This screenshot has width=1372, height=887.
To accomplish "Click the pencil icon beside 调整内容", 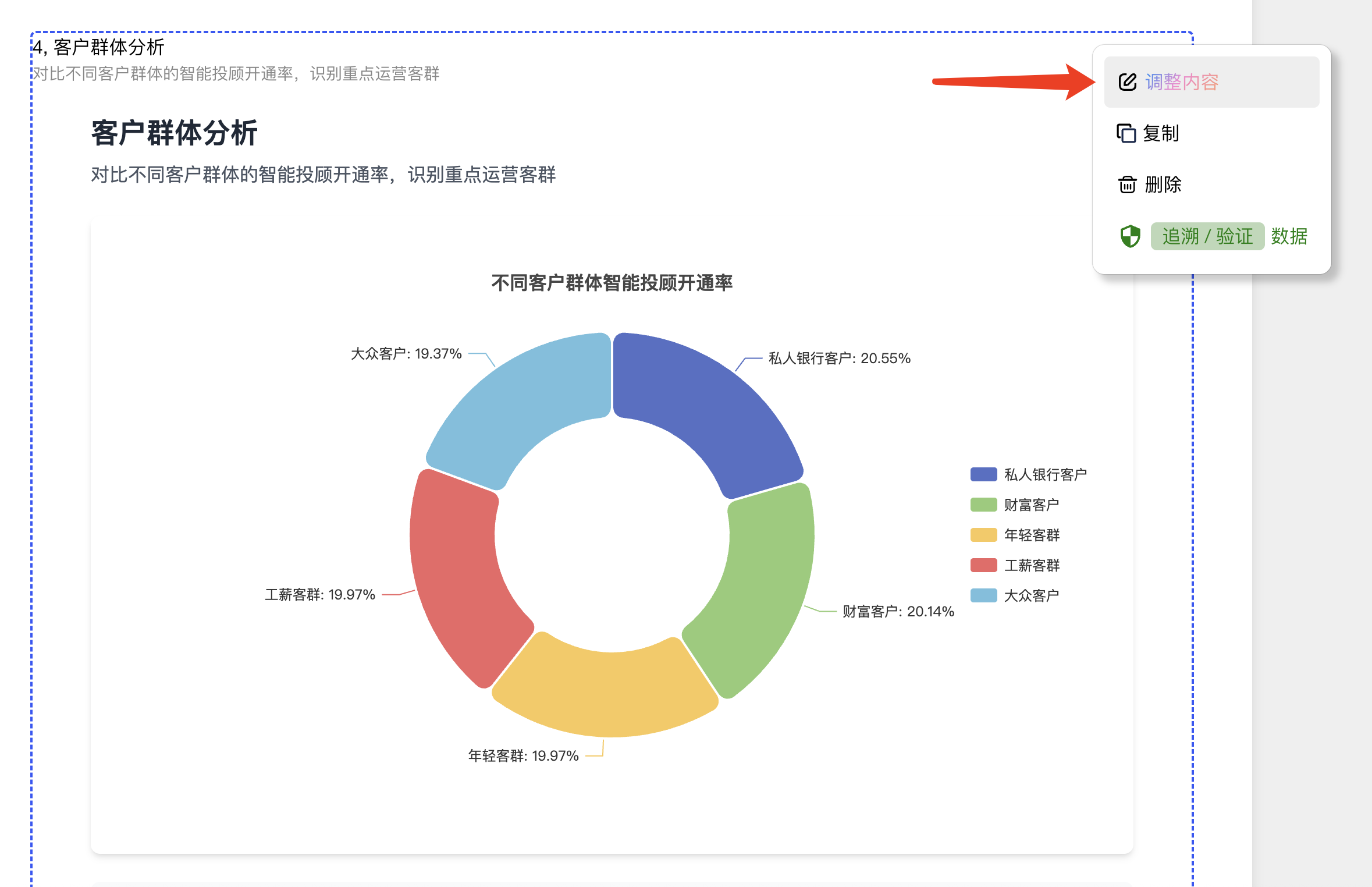I will [1128, 82].
